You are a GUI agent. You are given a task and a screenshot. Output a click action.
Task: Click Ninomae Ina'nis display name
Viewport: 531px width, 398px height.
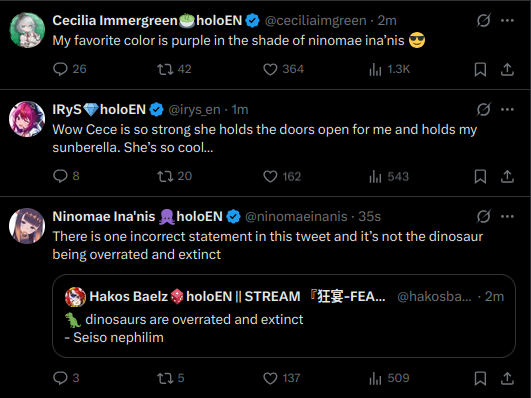pyautogui.click(x=104, y=216)
